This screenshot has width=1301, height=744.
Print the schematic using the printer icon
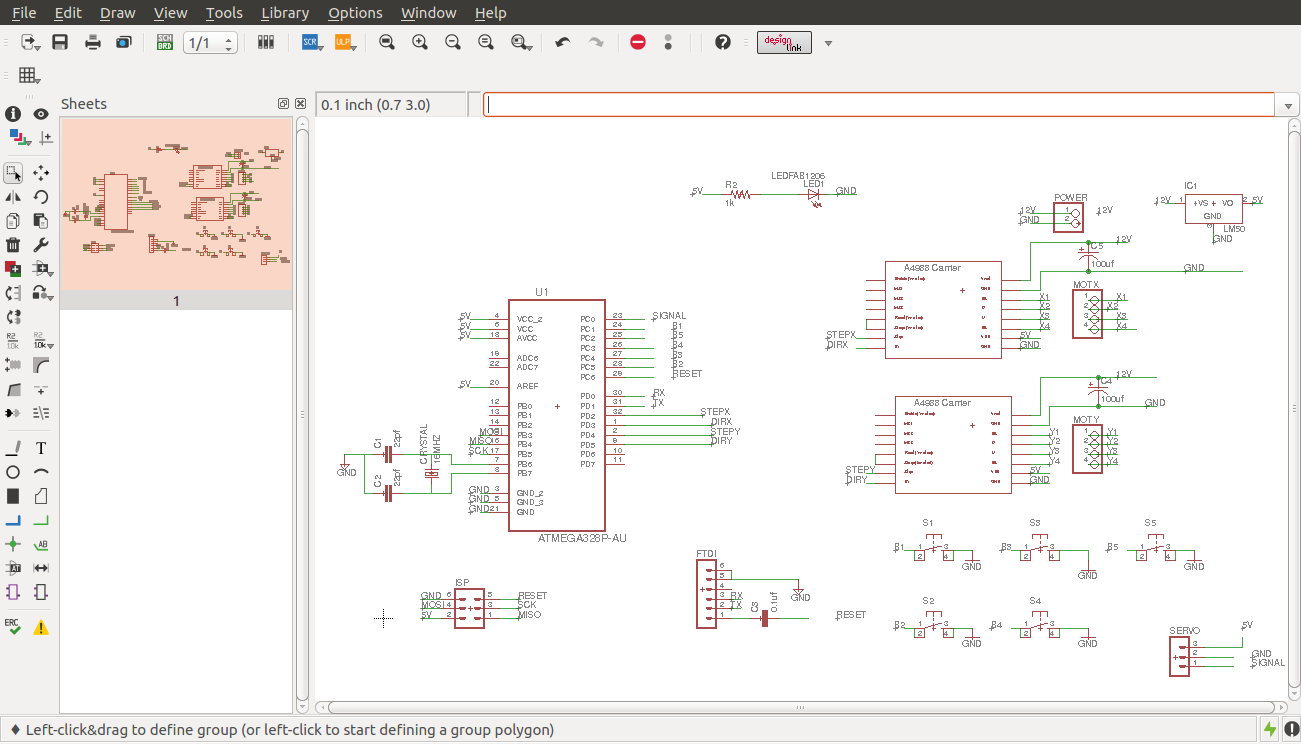[x=93, y=42]
